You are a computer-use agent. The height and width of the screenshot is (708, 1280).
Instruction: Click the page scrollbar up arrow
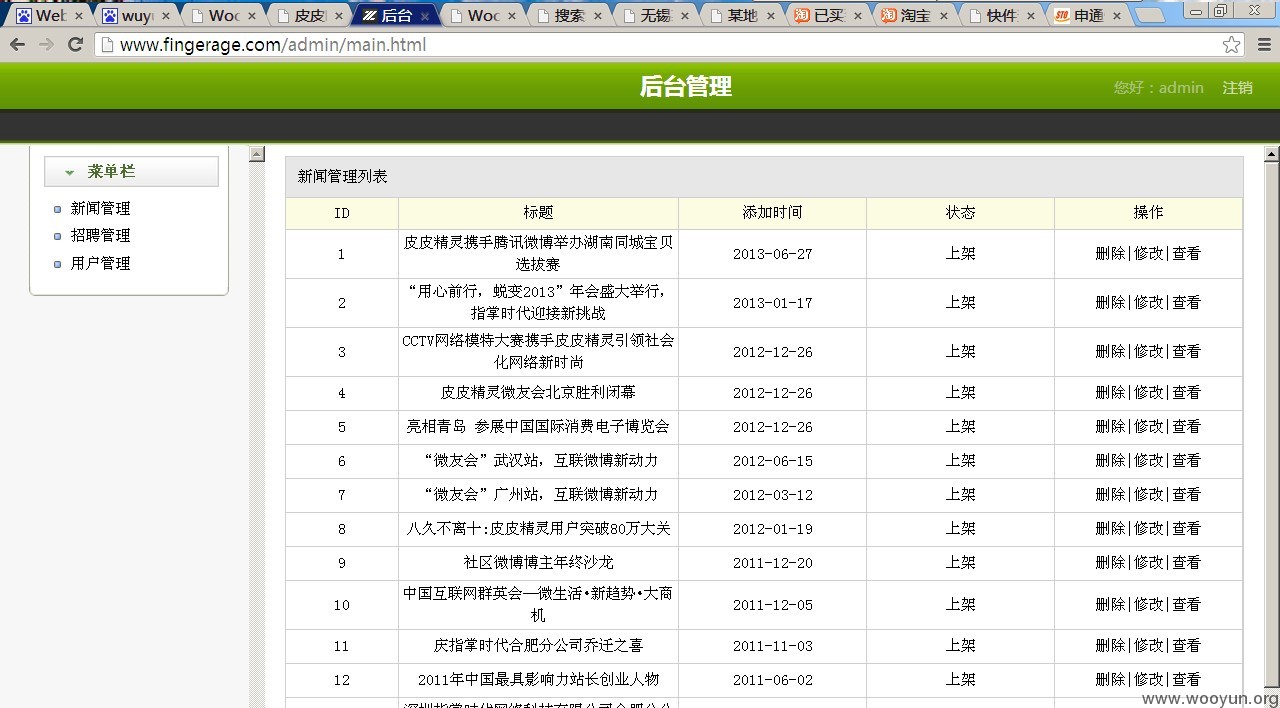click(x=1272, y=154)
